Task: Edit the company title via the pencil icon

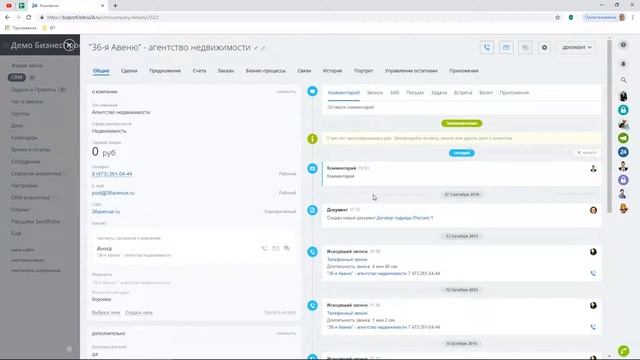Action: click(256, 48)
